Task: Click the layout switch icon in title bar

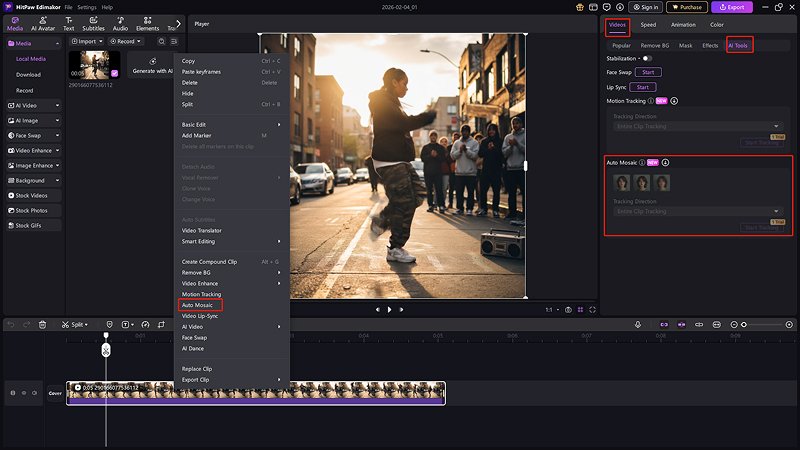Action: (593, 7)
